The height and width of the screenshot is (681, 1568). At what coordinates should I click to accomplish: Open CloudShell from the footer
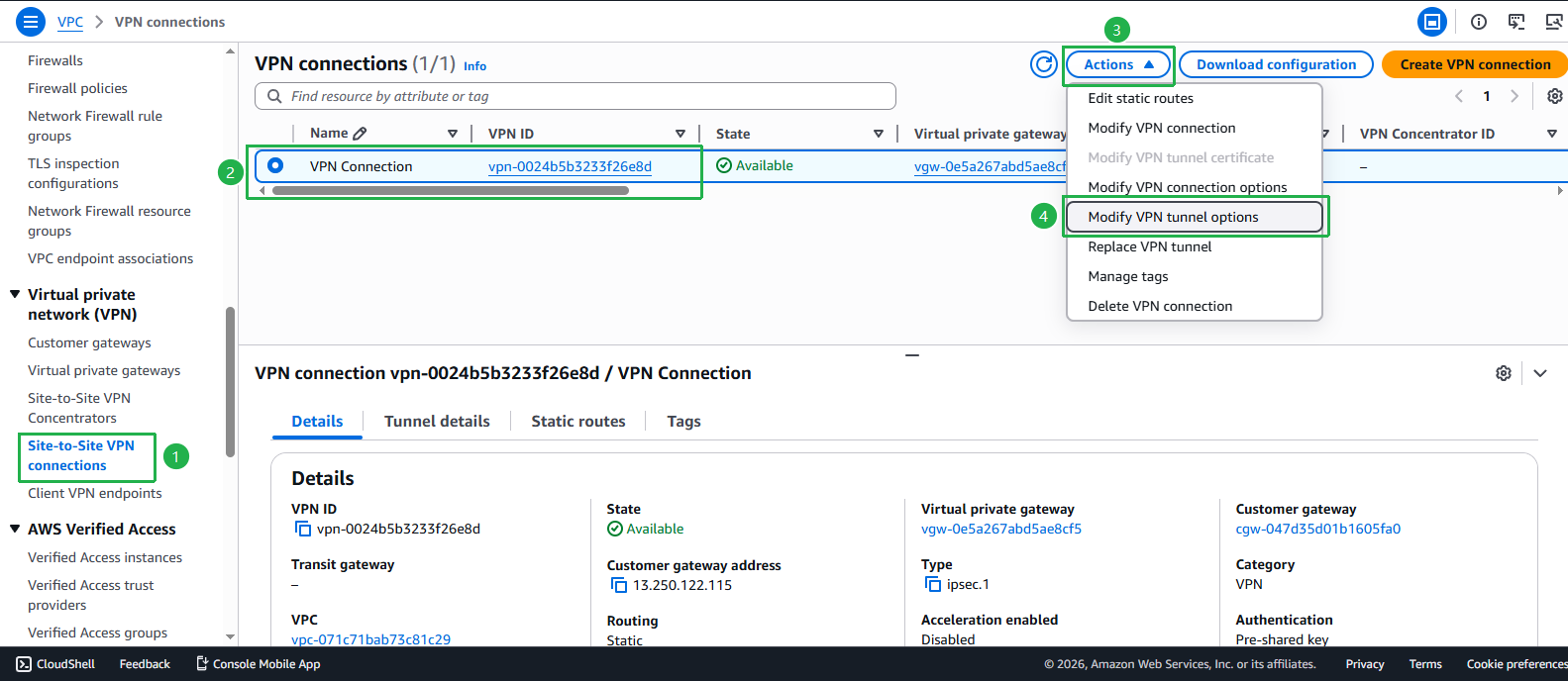(x=55, y=664)
